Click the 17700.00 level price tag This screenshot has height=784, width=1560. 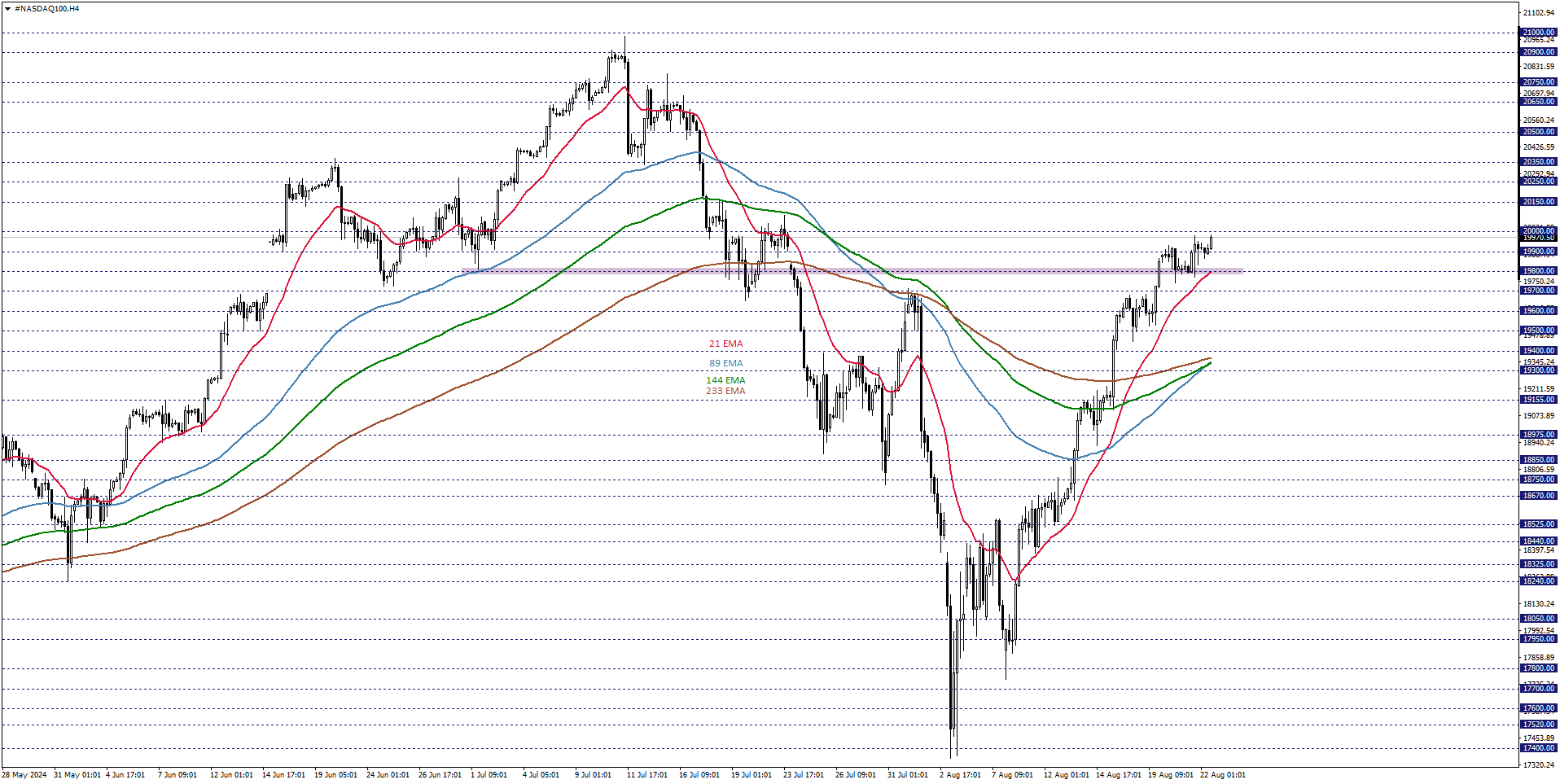pyautogui.click(x=1538, y=689)
